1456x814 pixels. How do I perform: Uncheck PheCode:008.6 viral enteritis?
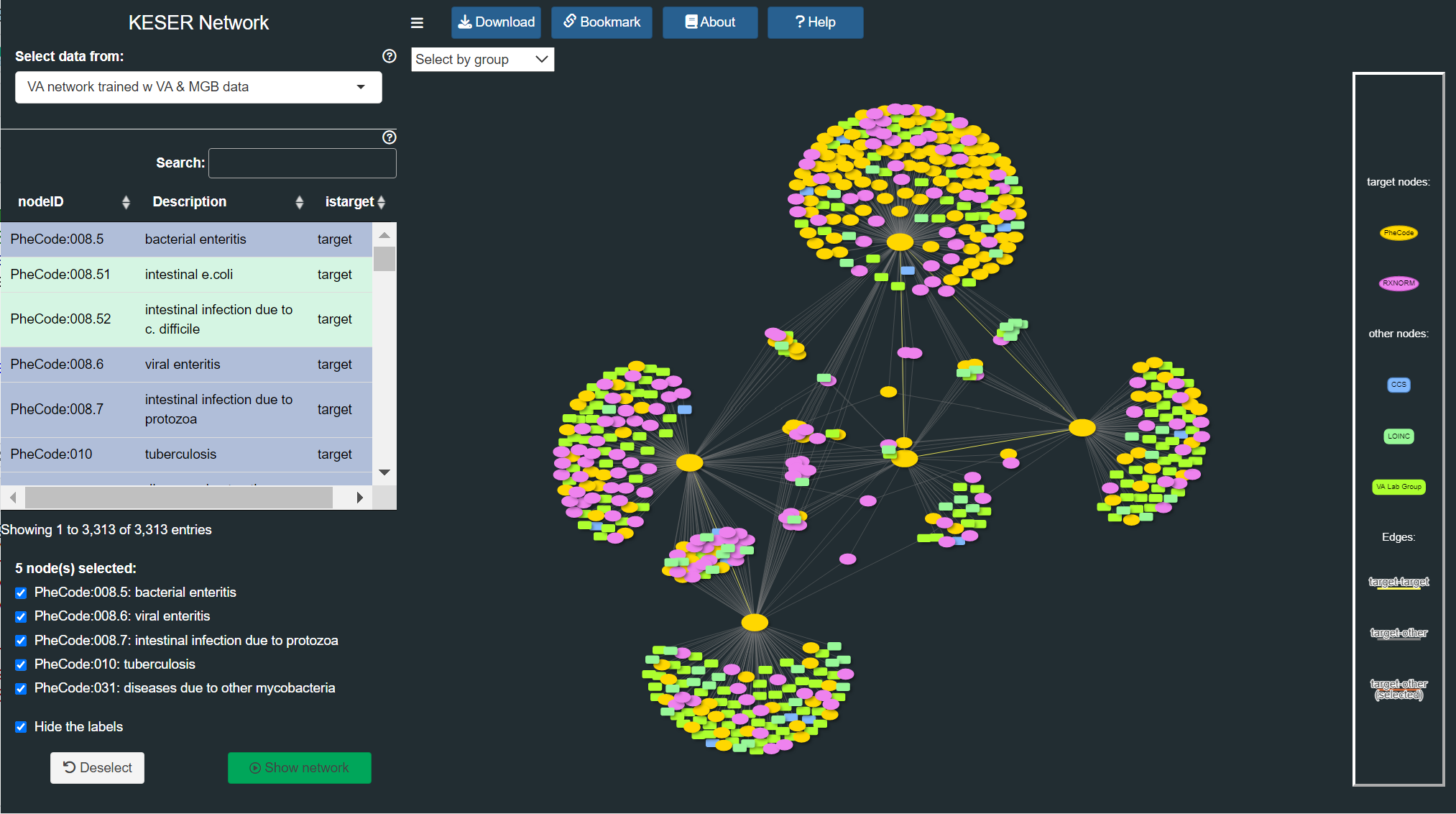(x=21, y=617)
